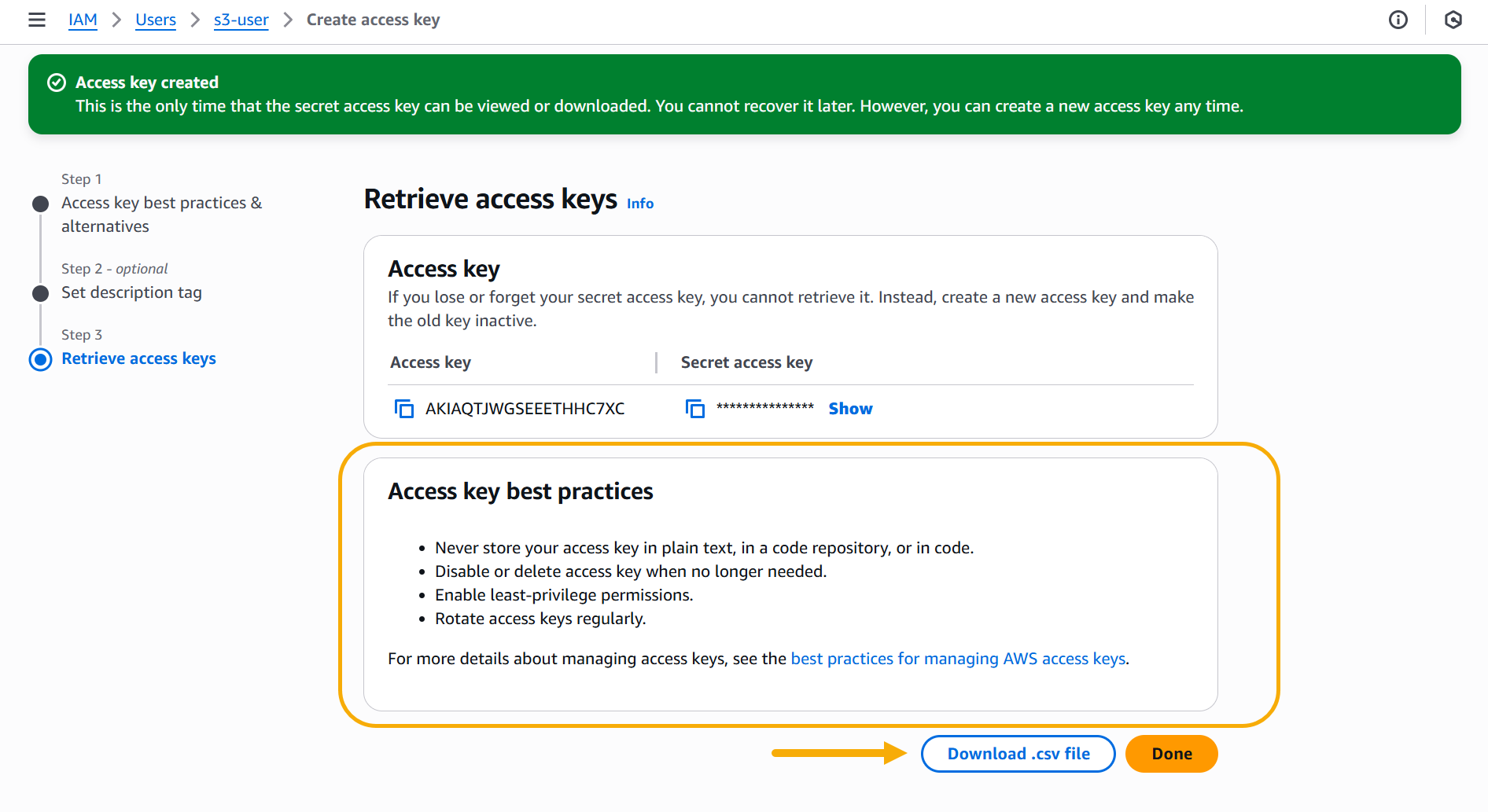Click the success checkmark icon in banner
This screenshot has width=1488, height=812.
(x=57, y=83)
